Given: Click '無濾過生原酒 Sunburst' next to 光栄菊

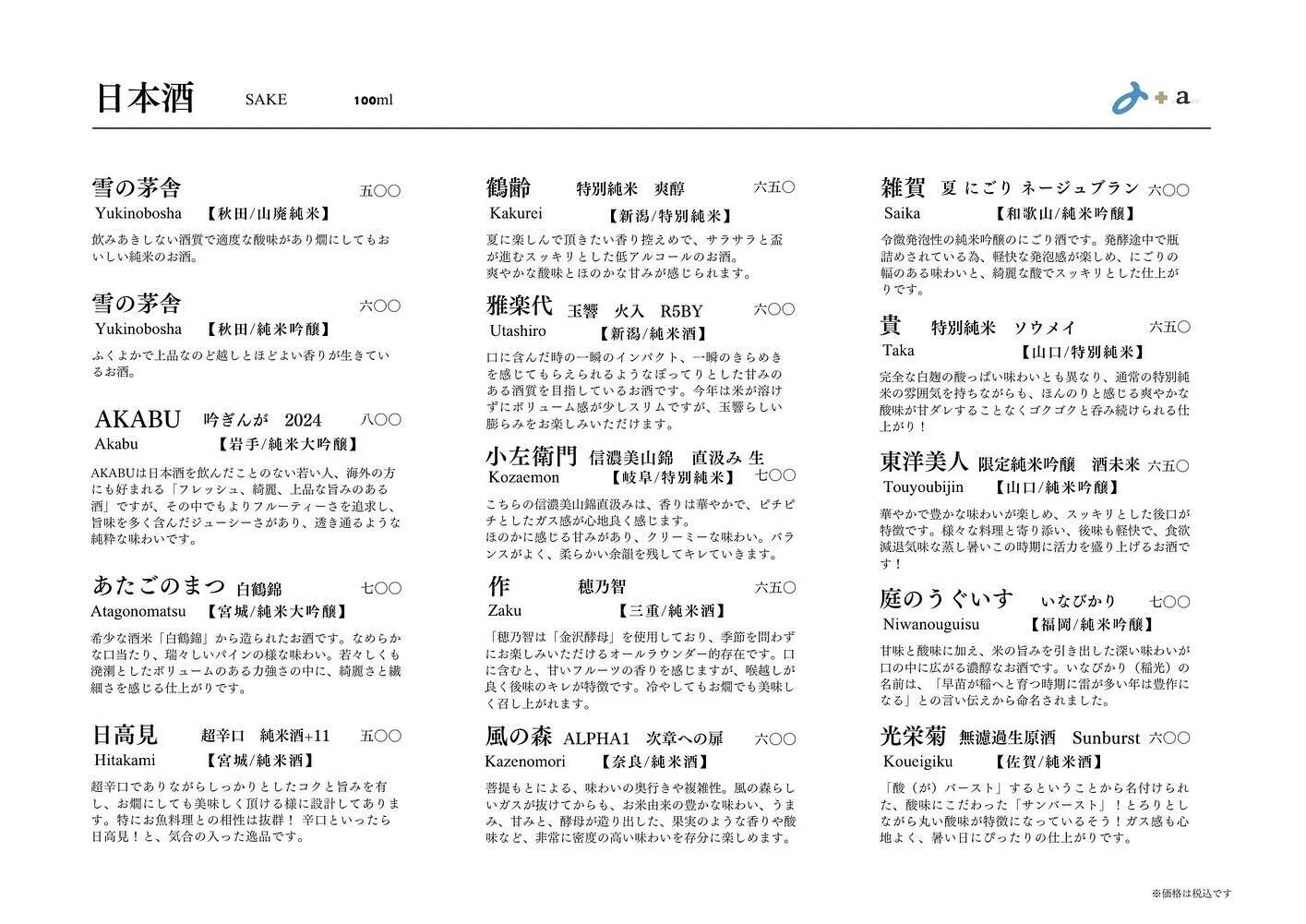Looking at the screenshot, I should pyautogui.click(x=1050, y=738).
